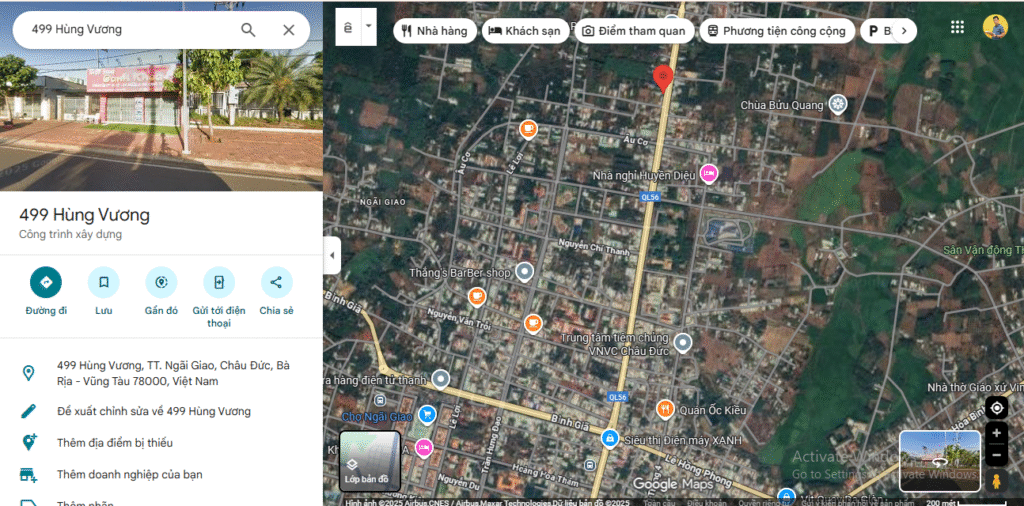Image resolution: width=1024 pixels, height=506 pixels.
Task: Collapse the side panel arrow
Action: coord(332,256)
